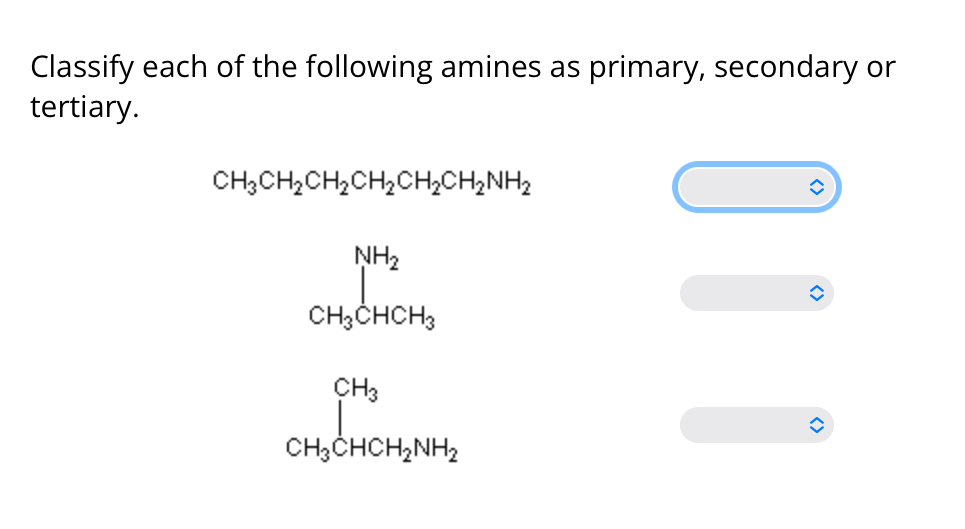The height and width of the screenshot is (529, 965).
Task: Click the chevron arrows on the second dropdown
Action: (x=816, y=293)
